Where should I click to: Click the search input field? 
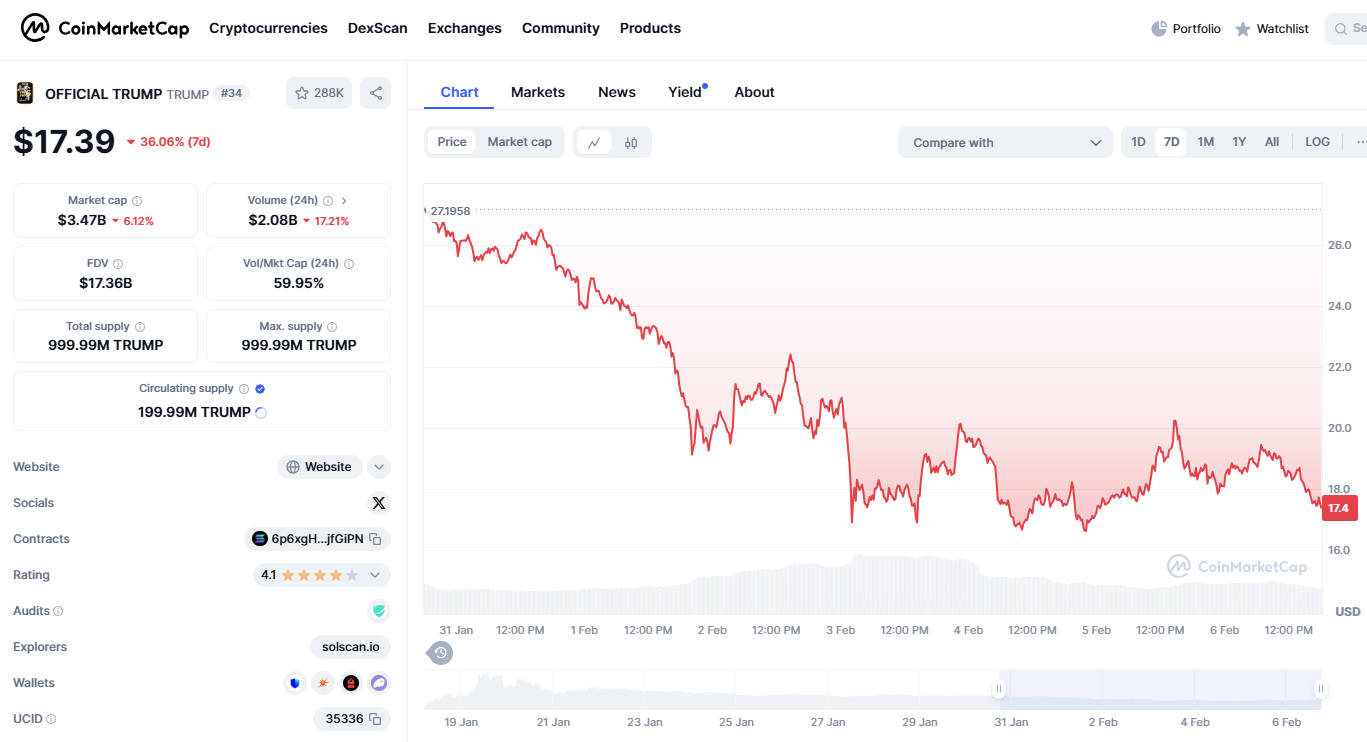tap(1346, 29)
